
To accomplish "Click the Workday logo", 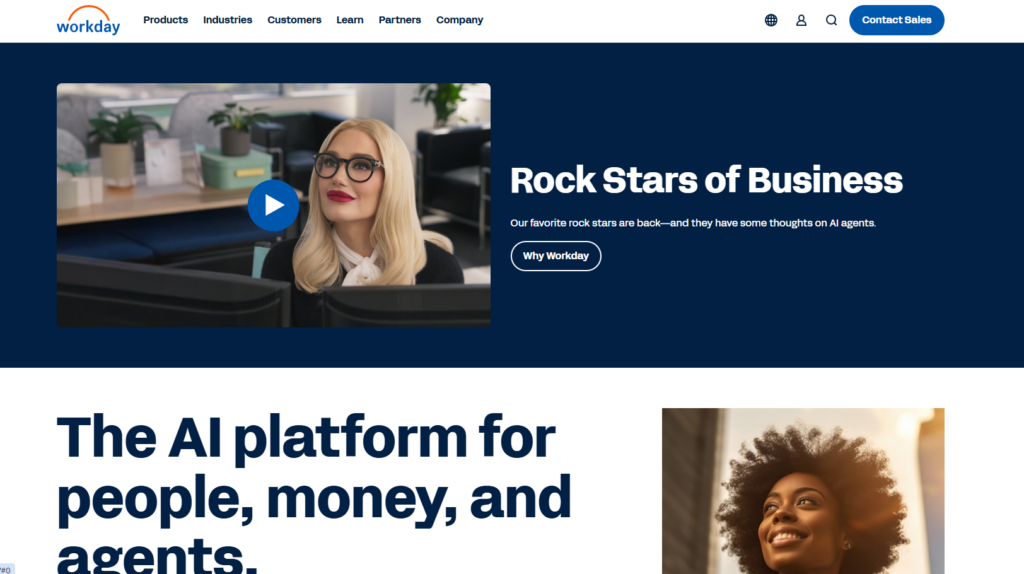I will click(x=88, y=20).
